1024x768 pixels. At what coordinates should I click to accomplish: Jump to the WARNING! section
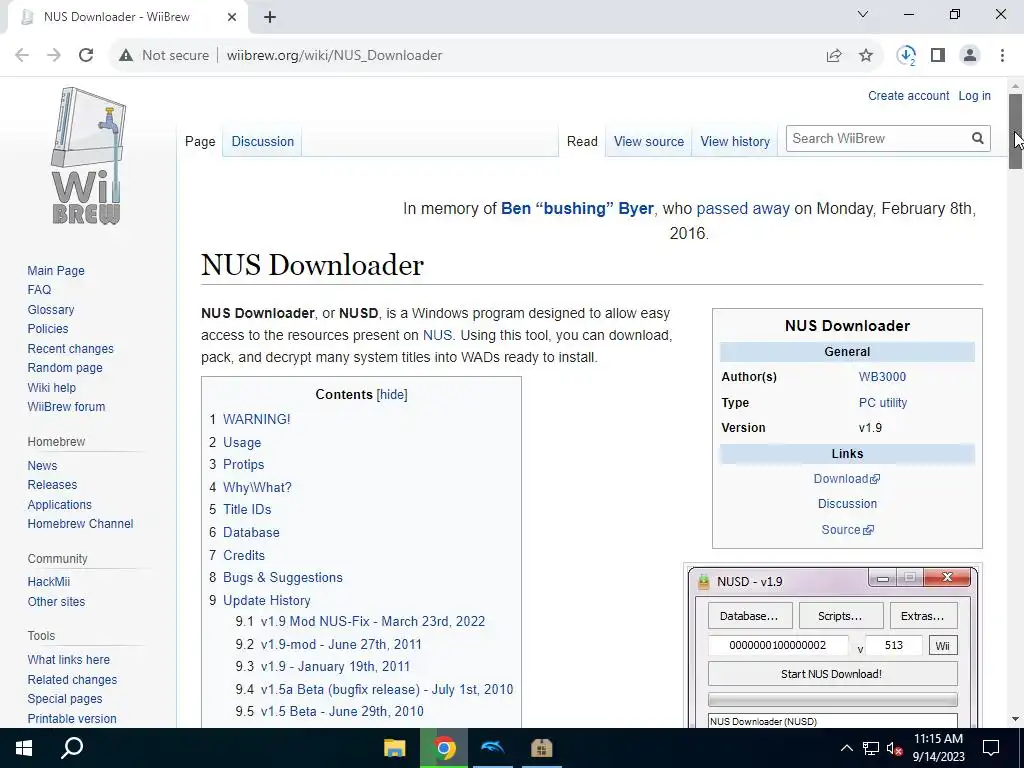pos(257,419)
